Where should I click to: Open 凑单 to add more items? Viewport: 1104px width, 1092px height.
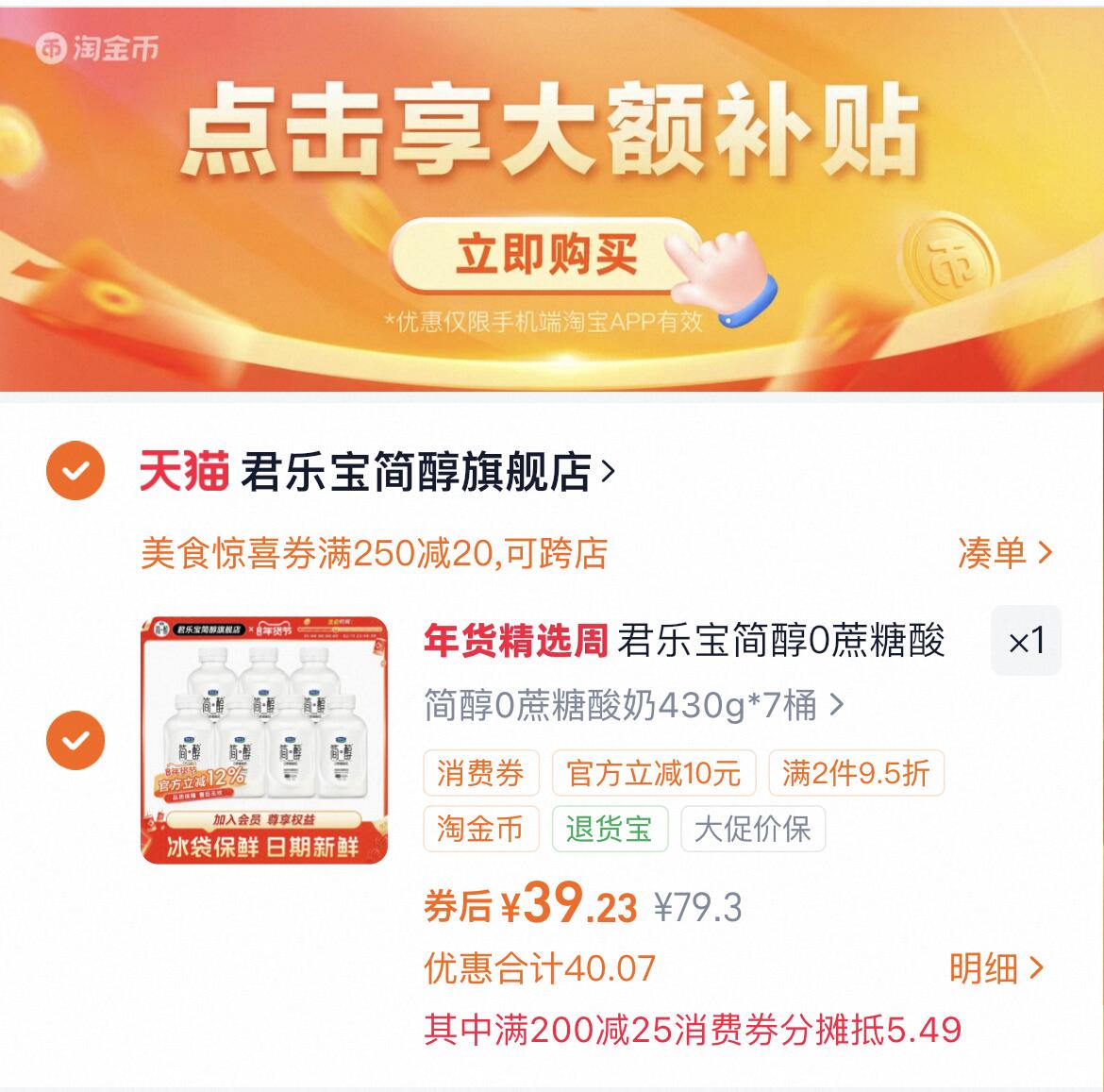click(x=1005, y=553)
